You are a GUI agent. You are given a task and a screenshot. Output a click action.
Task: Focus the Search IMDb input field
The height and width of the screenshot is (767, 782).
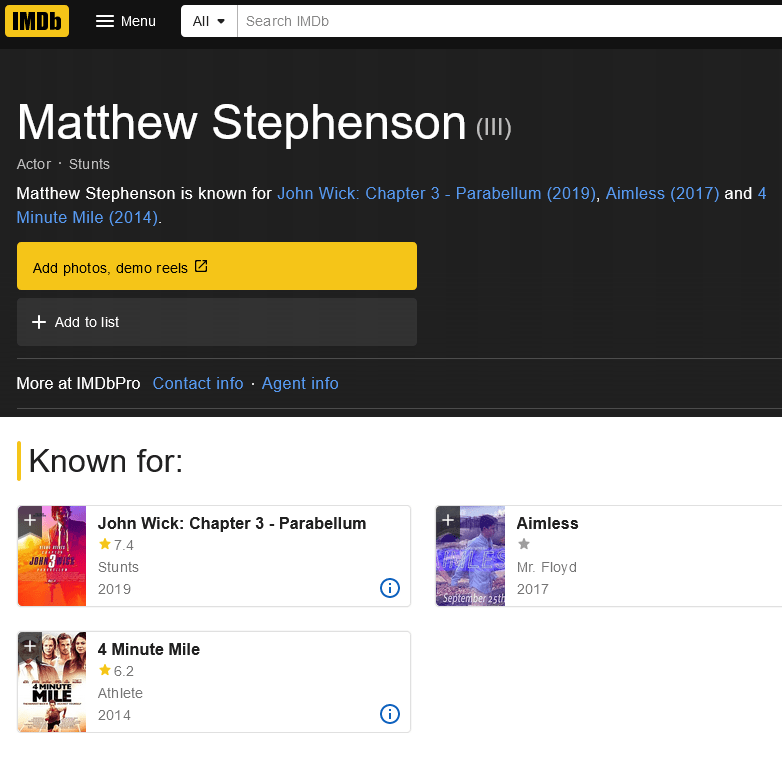click(500, 21)
